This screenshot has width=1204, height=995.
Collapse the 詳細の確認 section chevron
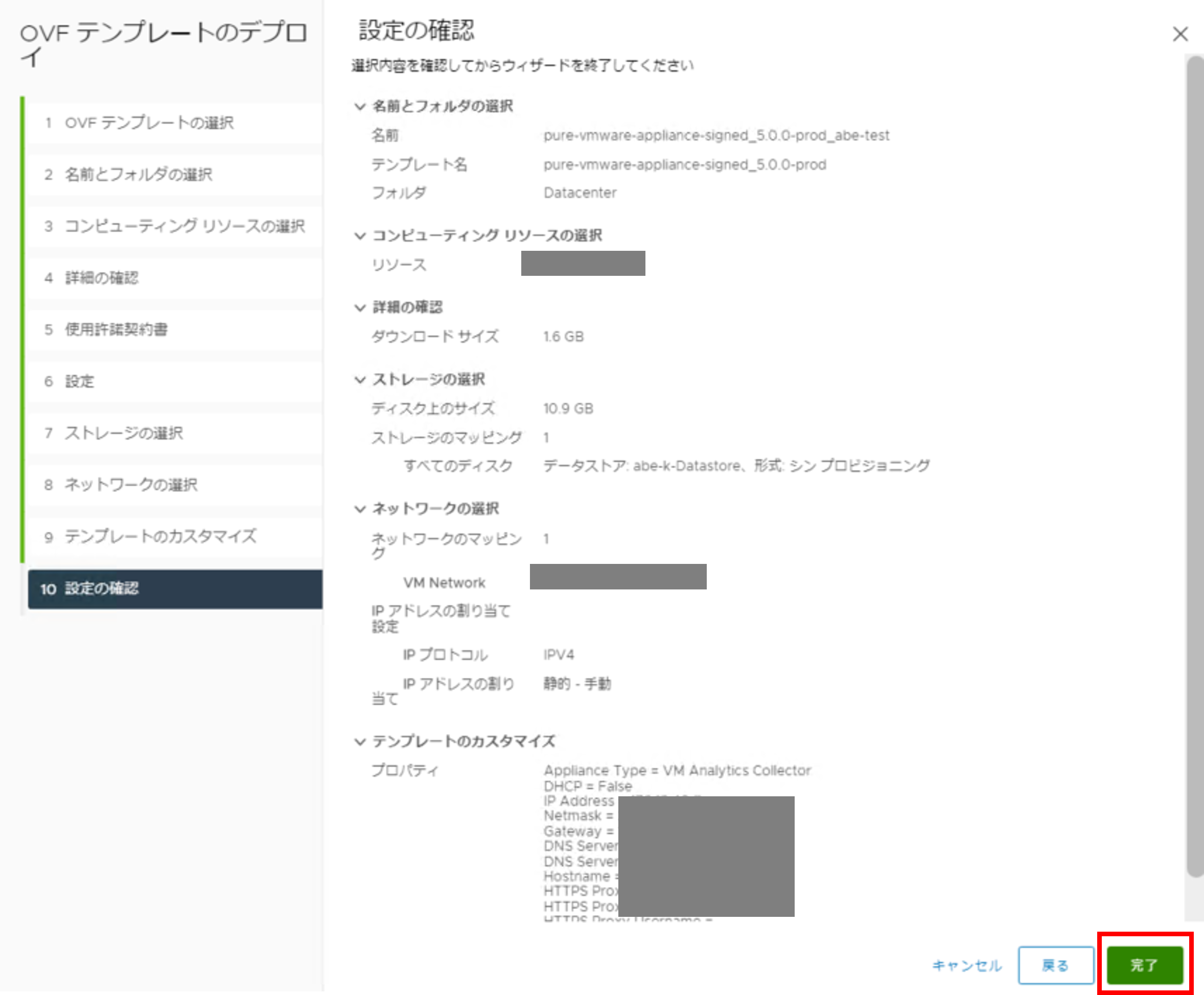click(x=360, y=308)
